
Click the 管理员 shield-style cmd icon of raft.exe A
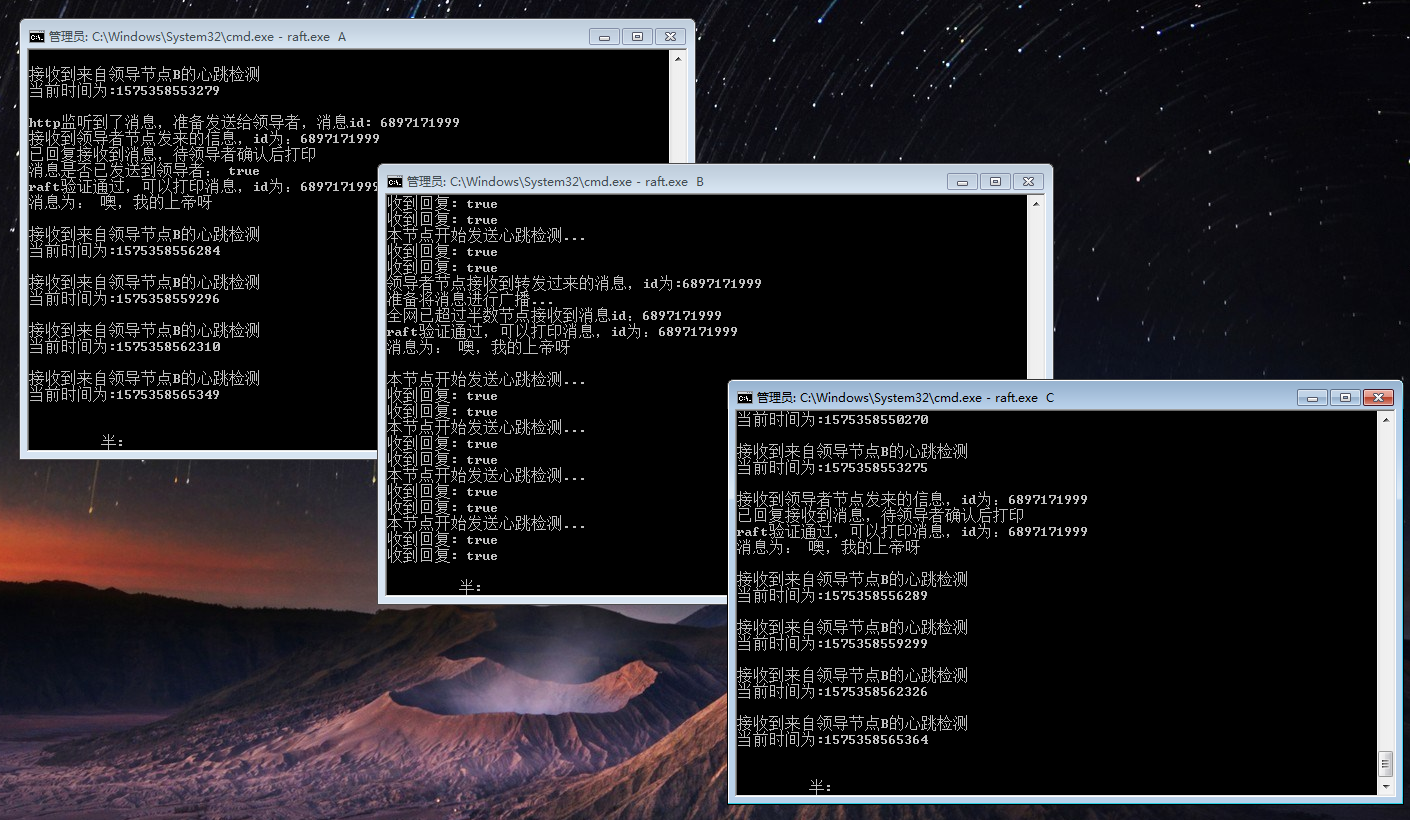(35, 36)
